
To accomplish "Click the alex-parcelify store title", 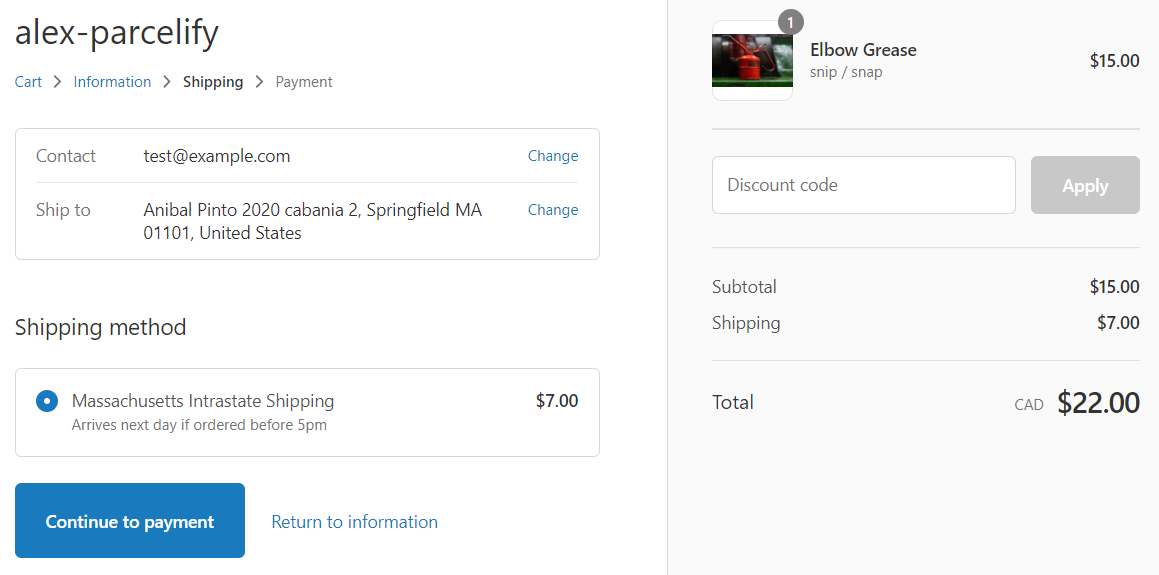I will tap(117, 33).
